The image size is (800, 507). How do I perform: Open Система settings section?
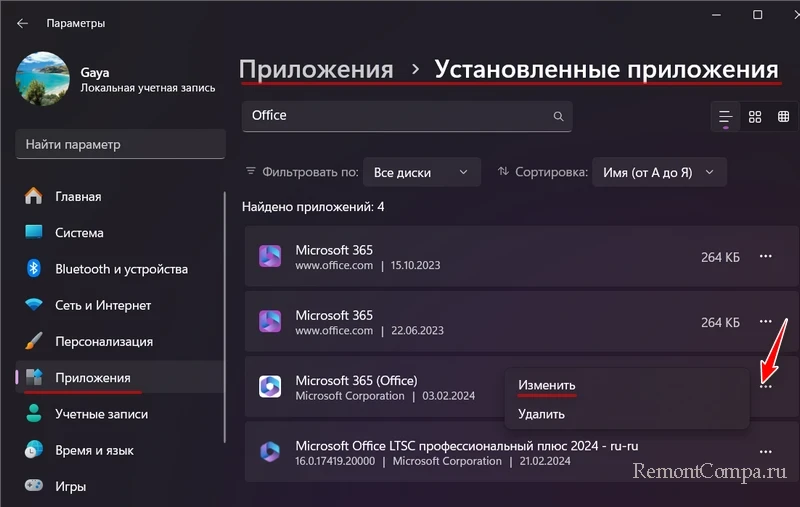point(119,233)
